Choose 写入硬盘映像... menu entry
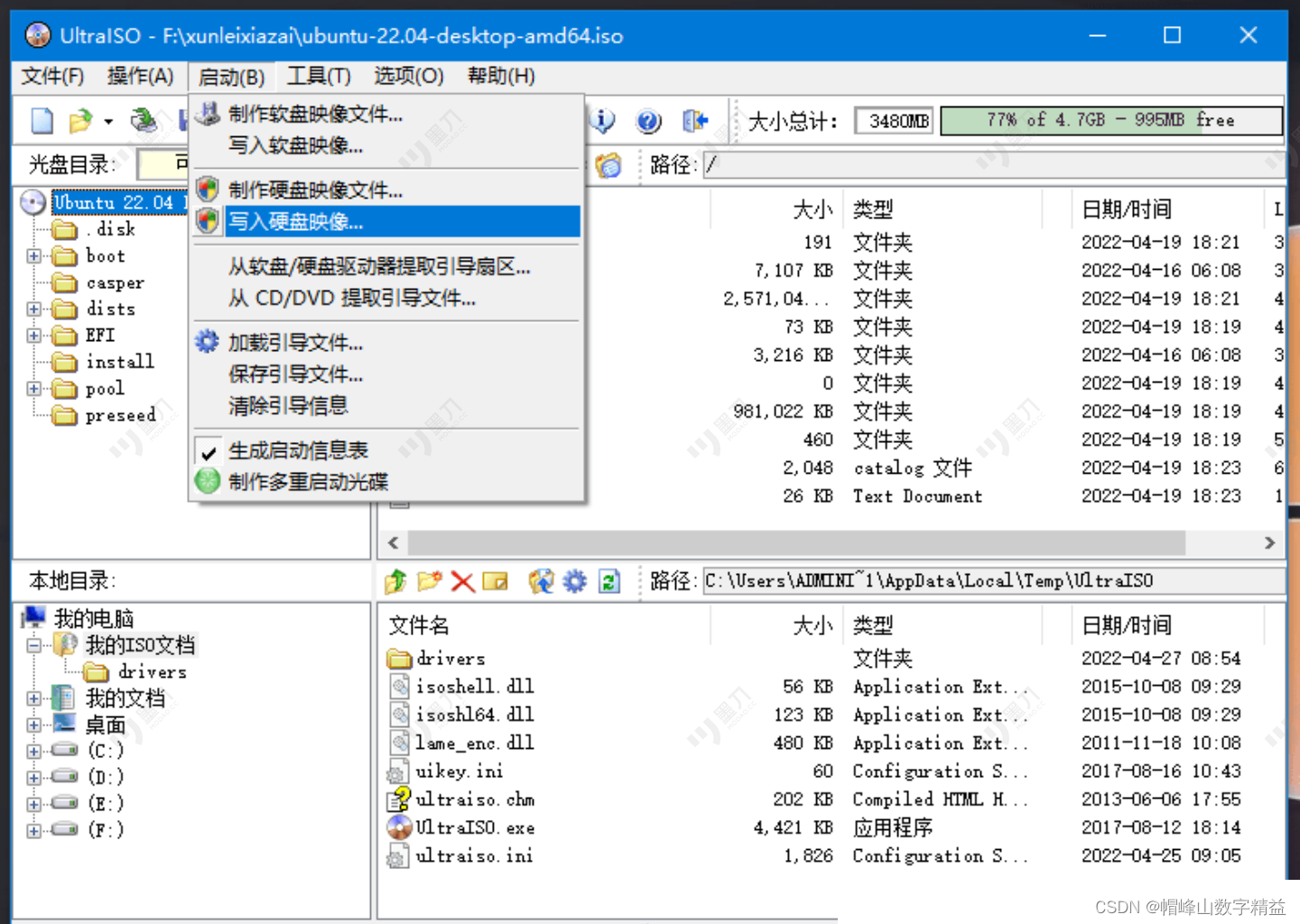 (x=386, y=221)
